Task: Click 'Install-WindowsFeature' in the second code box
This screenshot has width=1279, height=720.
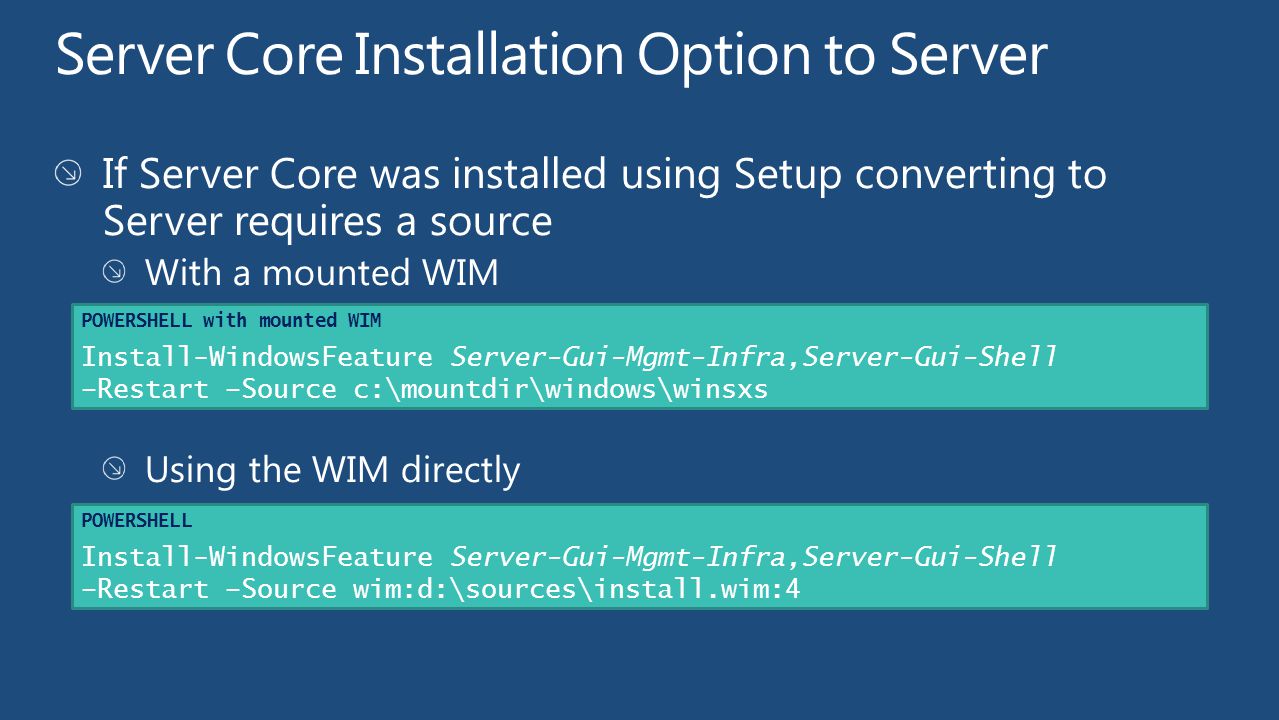Action: coord(257,557)
